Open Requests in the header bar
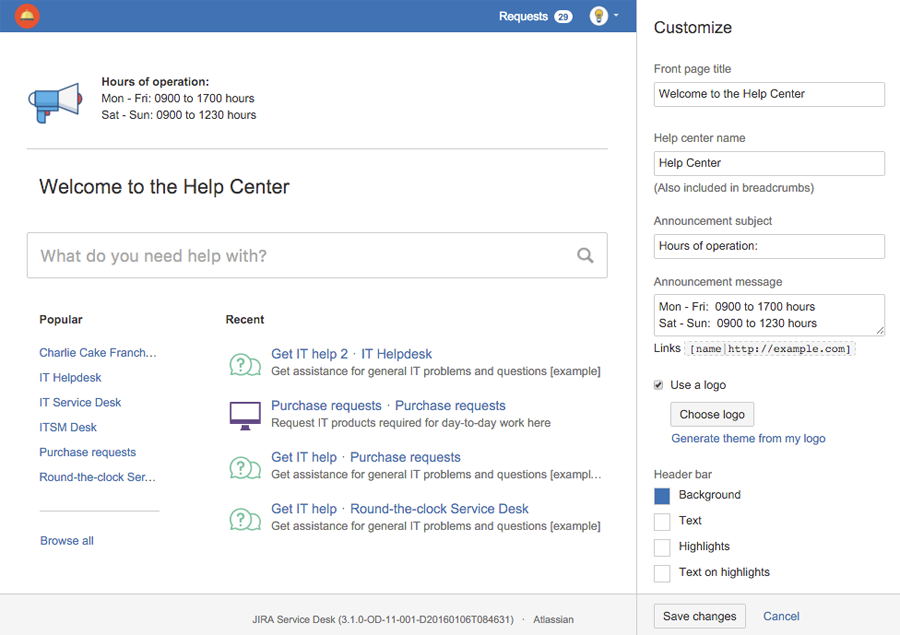 (x=523, y=17)
